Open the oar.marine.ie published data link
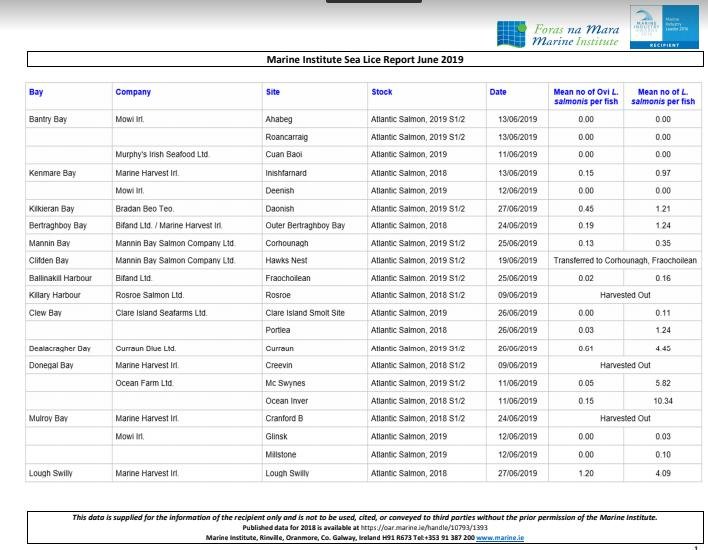This screenshot has height=550, width=708. [x=410, y=527]
